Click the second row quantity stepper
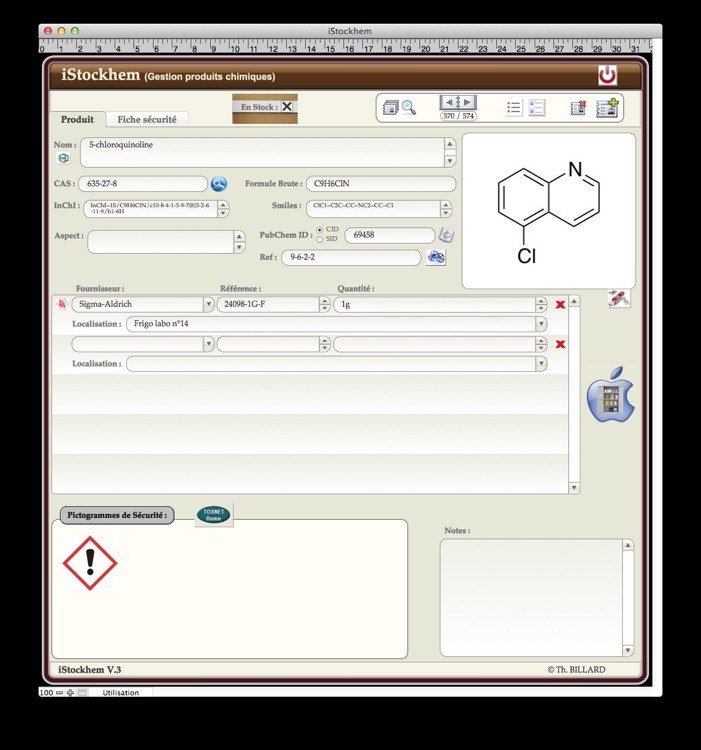The width and height of the screenshot is (701, 750). pyautogui.click(x=541, y=344)
